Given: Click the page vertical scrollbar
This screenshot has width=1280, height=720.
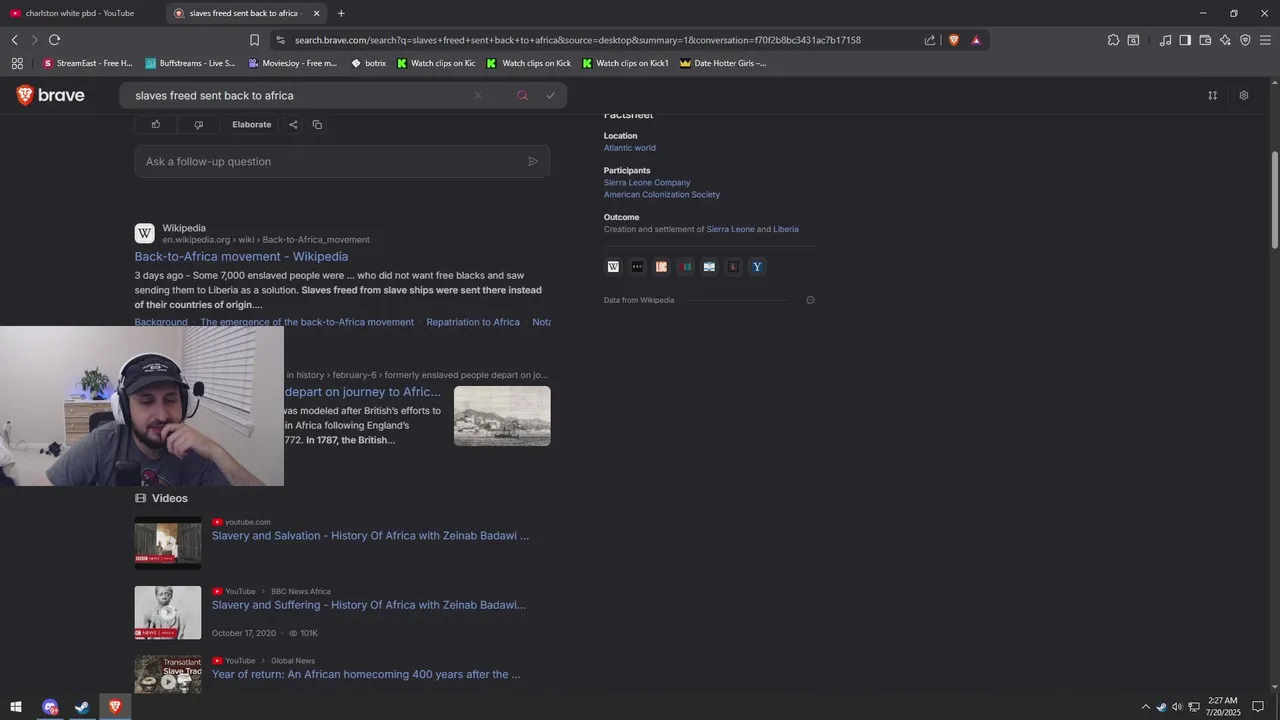Looking at the screenshot, I should click(x=1275, y=200).
